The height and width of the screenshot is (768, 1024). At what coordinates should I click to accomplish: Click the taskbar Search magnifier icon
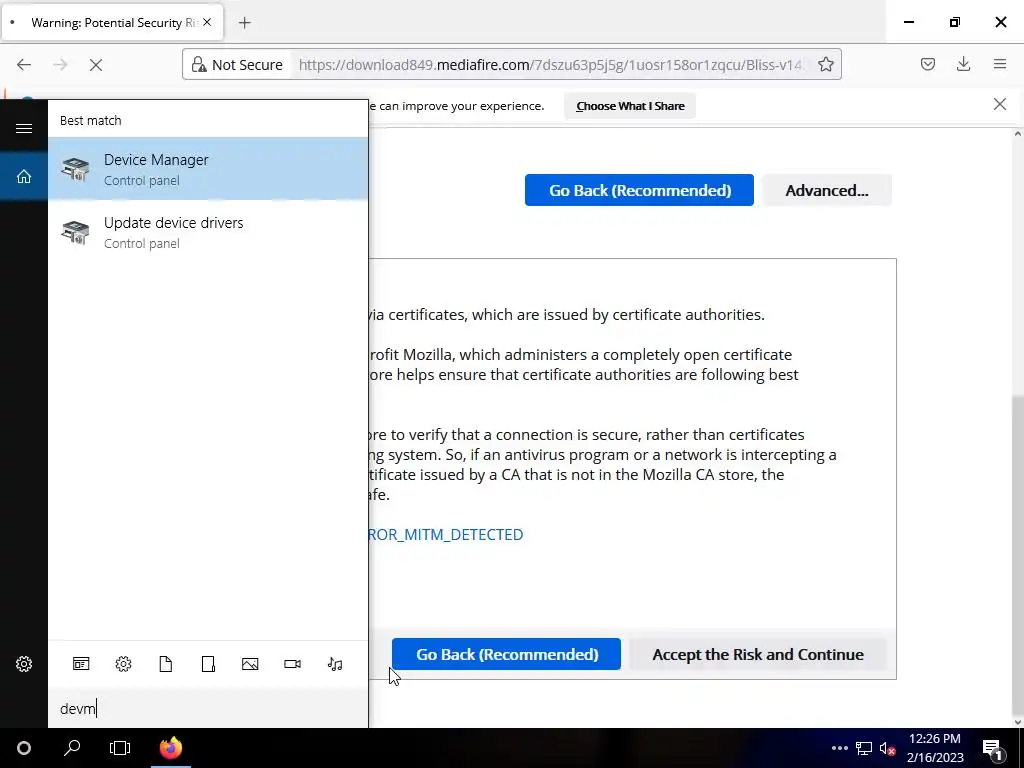[72, 748]
